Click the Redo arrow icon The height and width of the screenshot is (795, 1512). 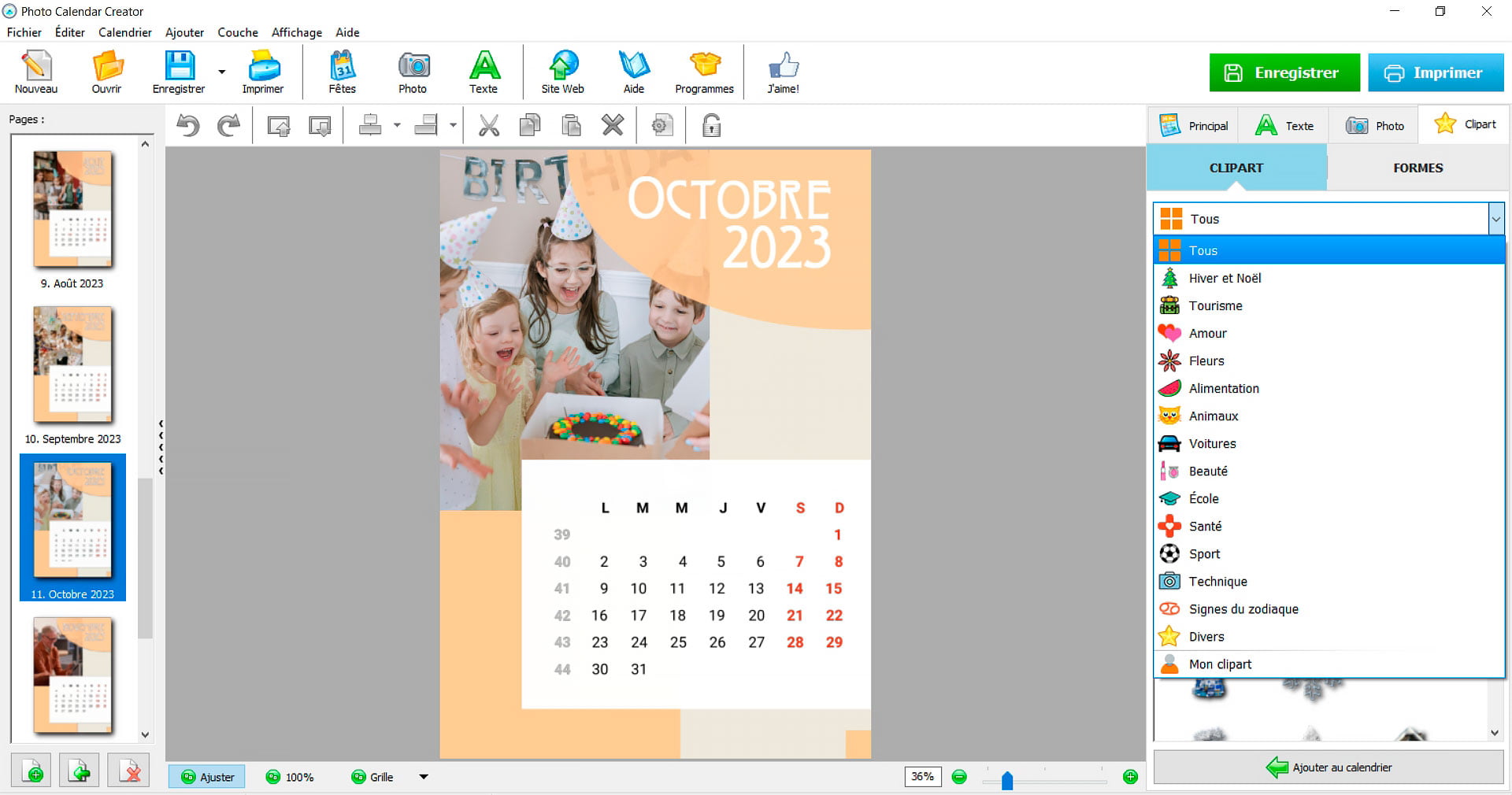(229, 125)
